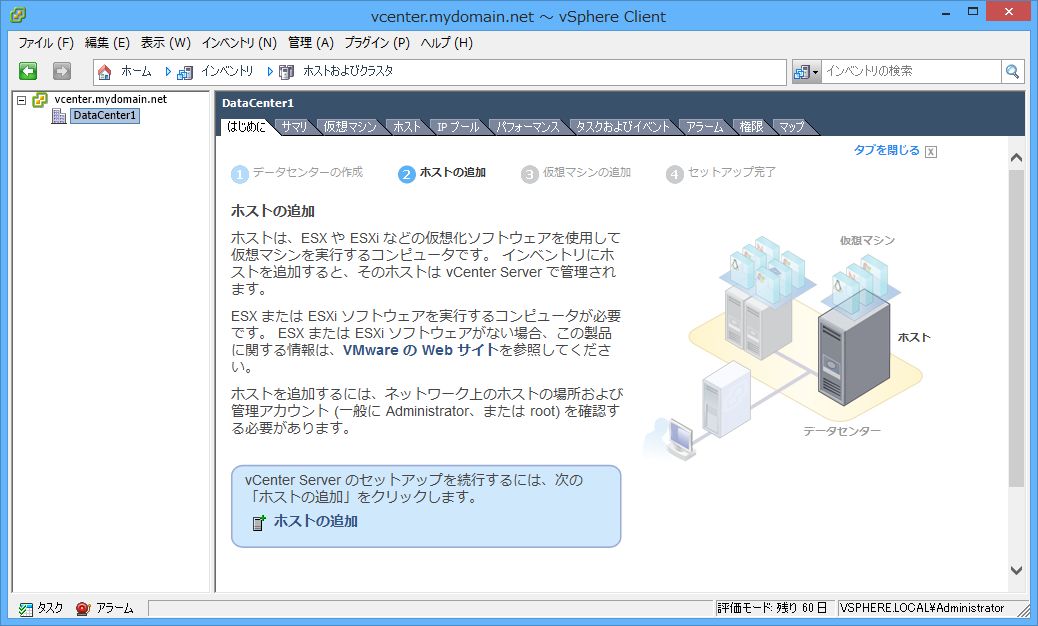Click the magnifier search button

[1012, 71]
